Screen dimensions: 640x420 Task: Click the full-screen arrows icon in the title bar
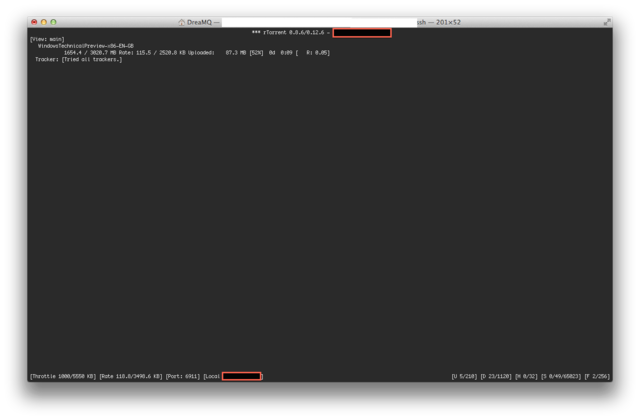point(607,21)
